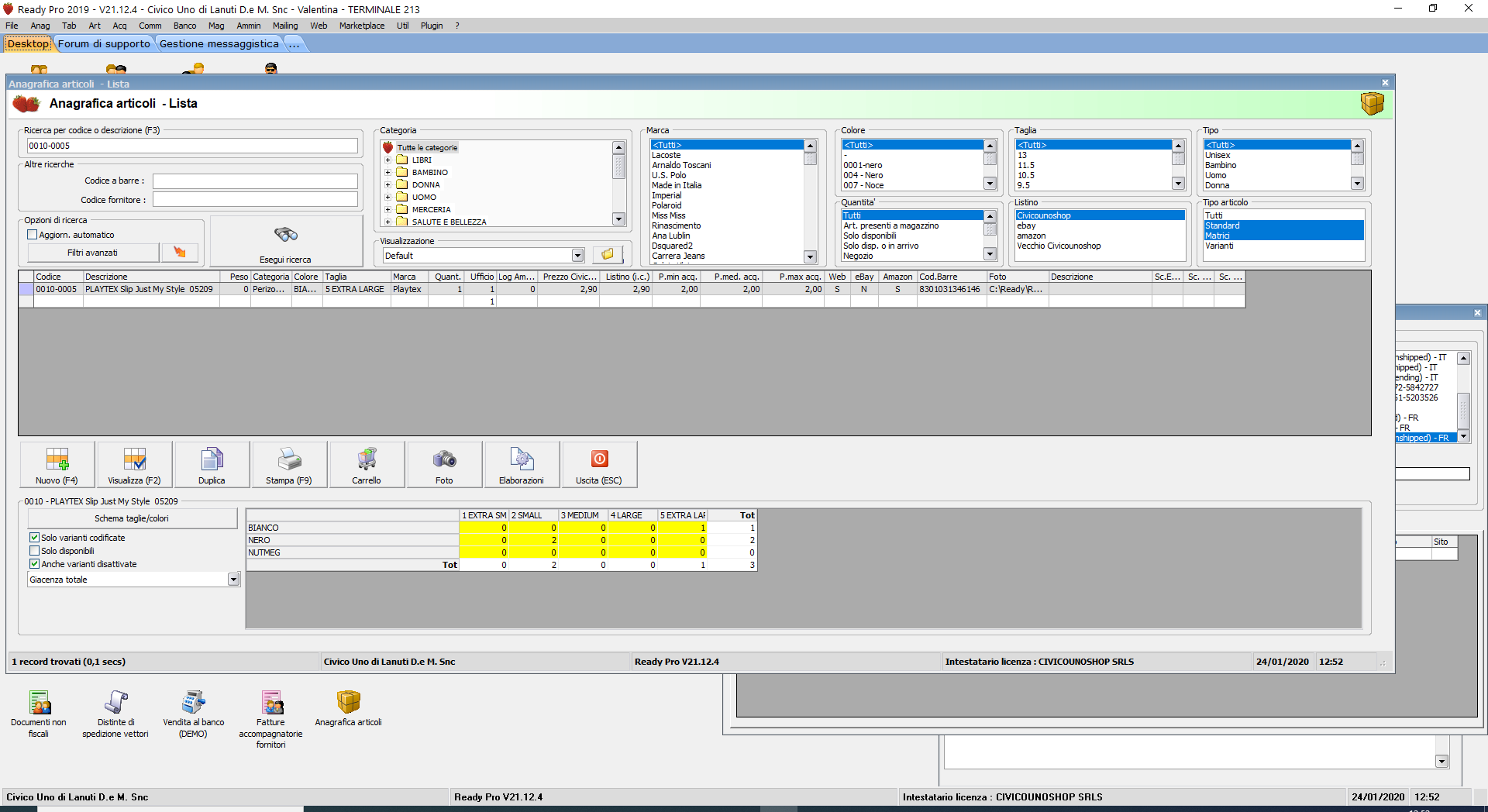Click the golden box icon in header
This screenshot has width=1488, height=812.
coord(1372,103)
